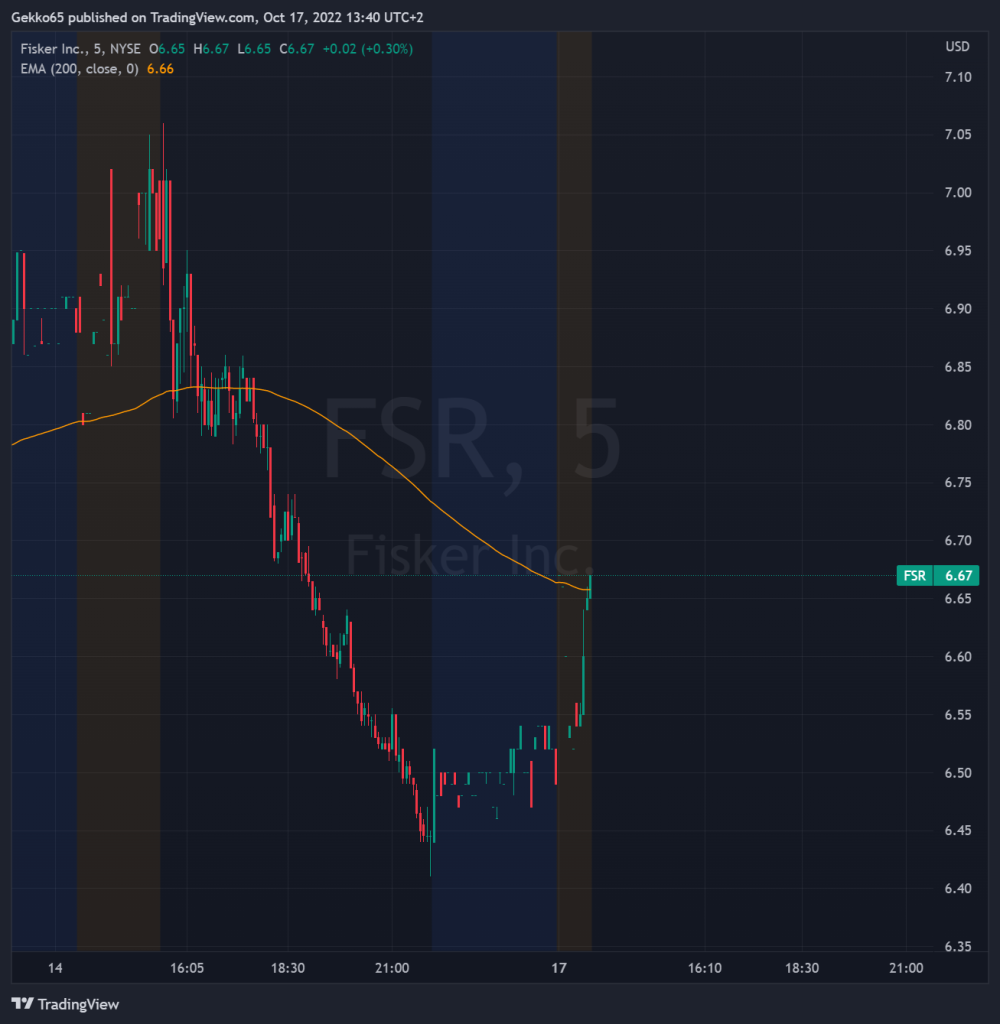Screen dimensions: 1000x1024
Task: Click the orange EMA value 6.66
Action: (x=161, y=68)
